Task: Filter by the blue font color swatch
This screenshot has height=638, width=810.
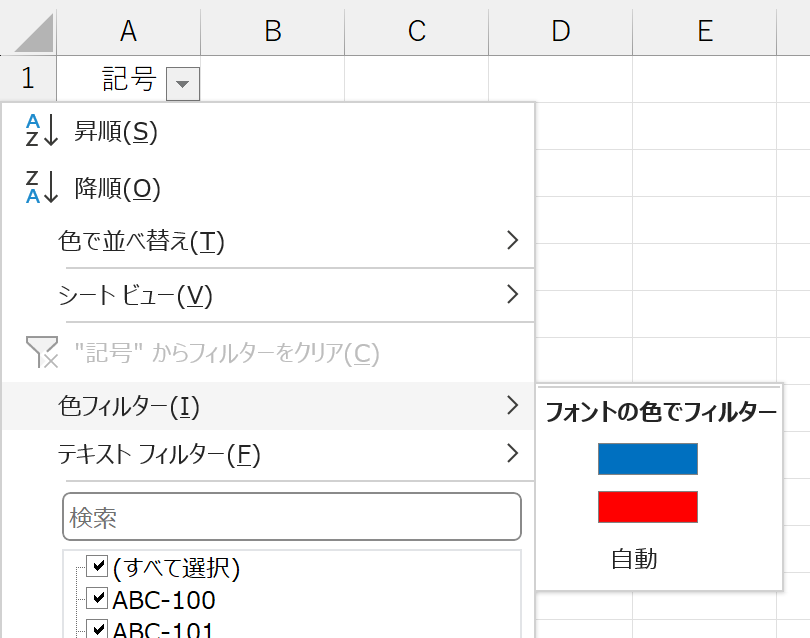Action: tap(648, 459)
